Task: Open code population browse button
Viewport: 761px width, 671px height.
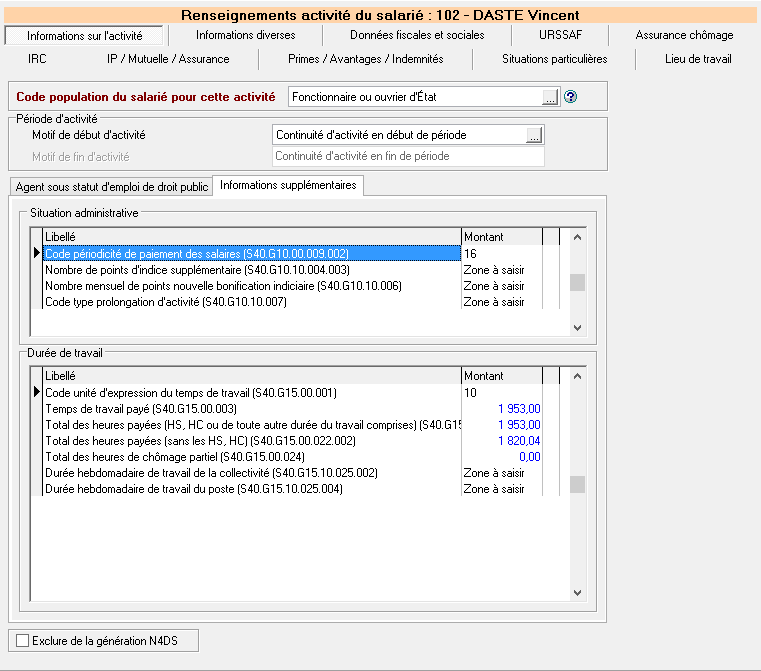Action: [x=549, y=97]
